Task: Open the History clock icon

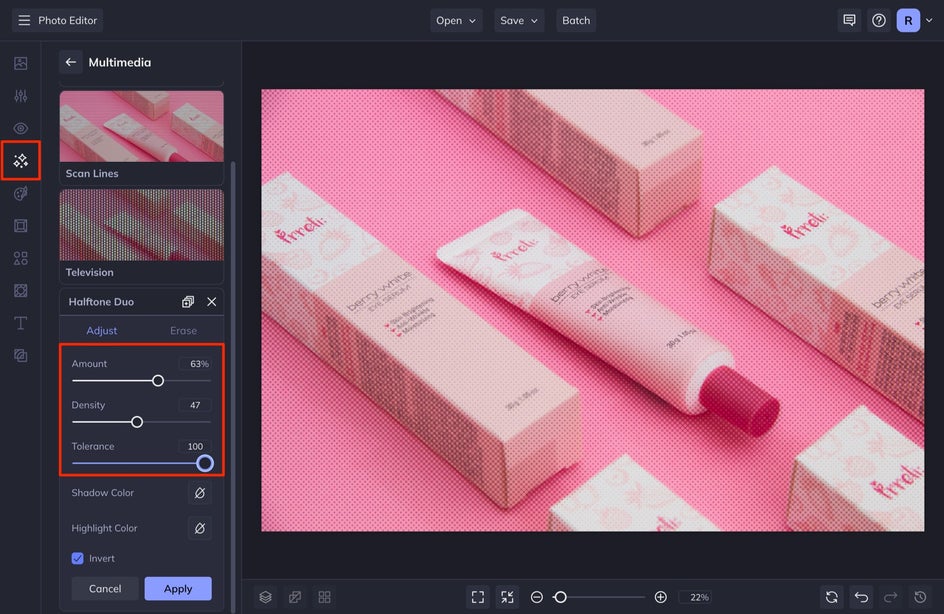Action: click(x=920, y=597)
